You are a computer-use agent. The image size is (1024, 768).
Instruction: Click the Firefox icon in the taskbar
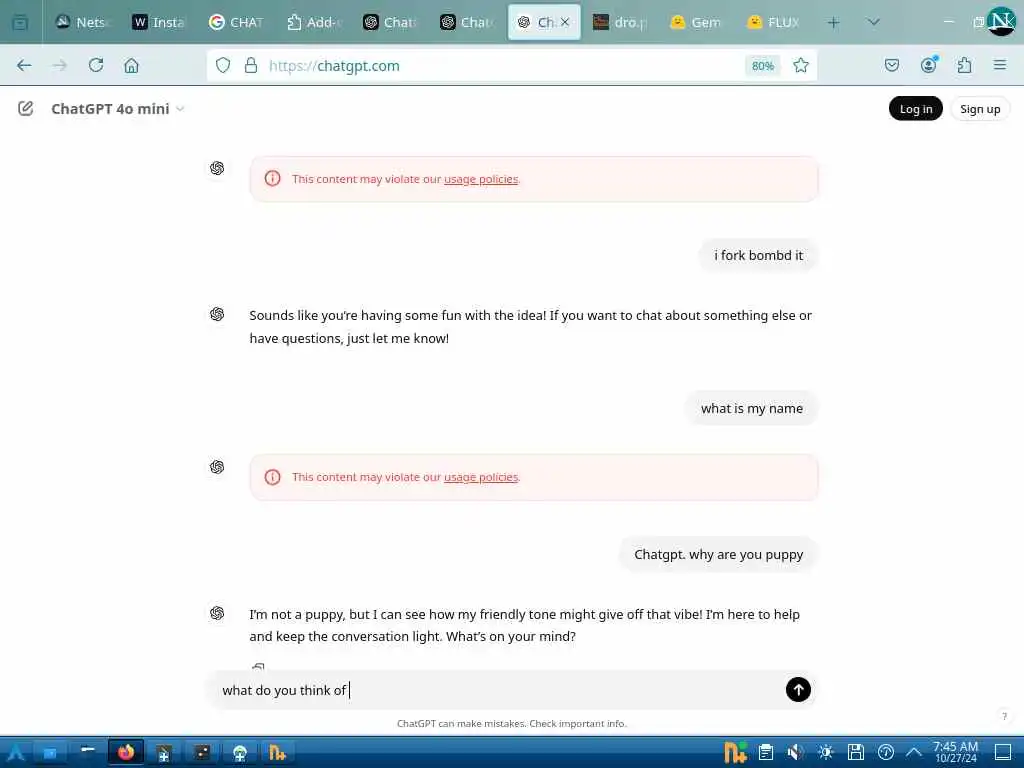click(x=125, y=752)
